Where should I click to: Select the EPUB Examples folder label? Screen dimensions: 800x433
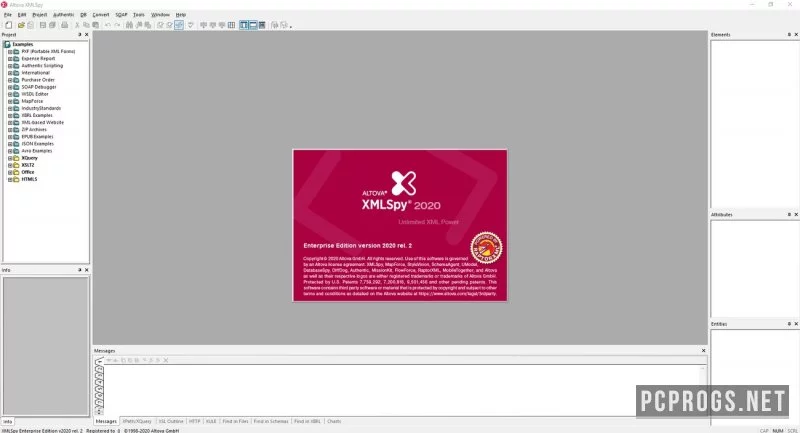point(37,137)
